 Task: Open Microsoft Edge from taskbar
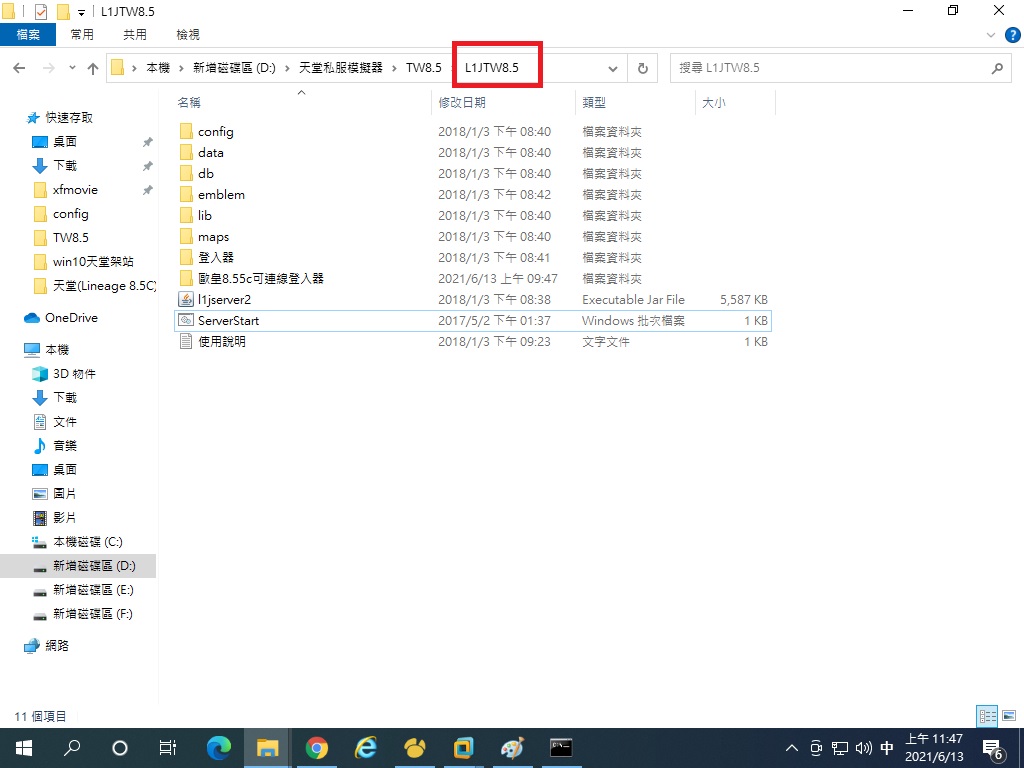point(219,748)
